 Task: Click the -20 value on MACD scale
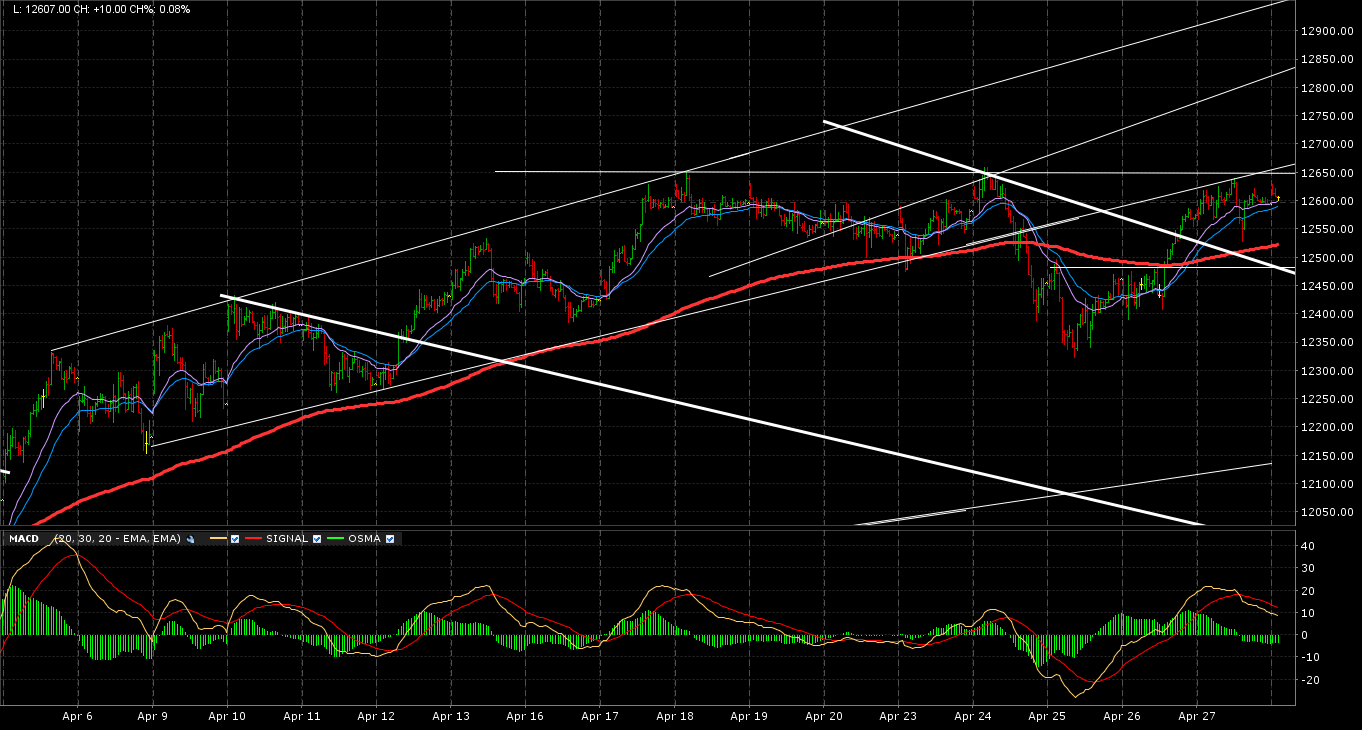(x=1311, y=680)
